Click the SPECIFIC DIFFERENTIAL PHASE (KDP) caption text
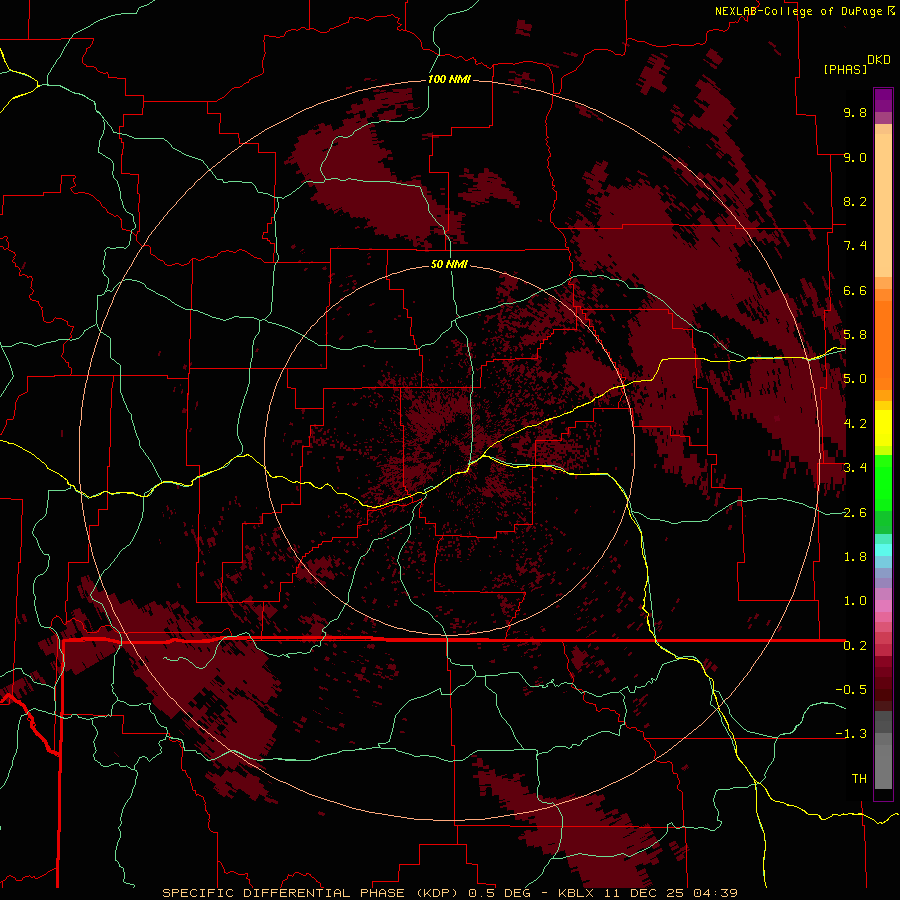The width and height of the screenshot is (900, 900). pyautogui.click(x=313, y=893)
